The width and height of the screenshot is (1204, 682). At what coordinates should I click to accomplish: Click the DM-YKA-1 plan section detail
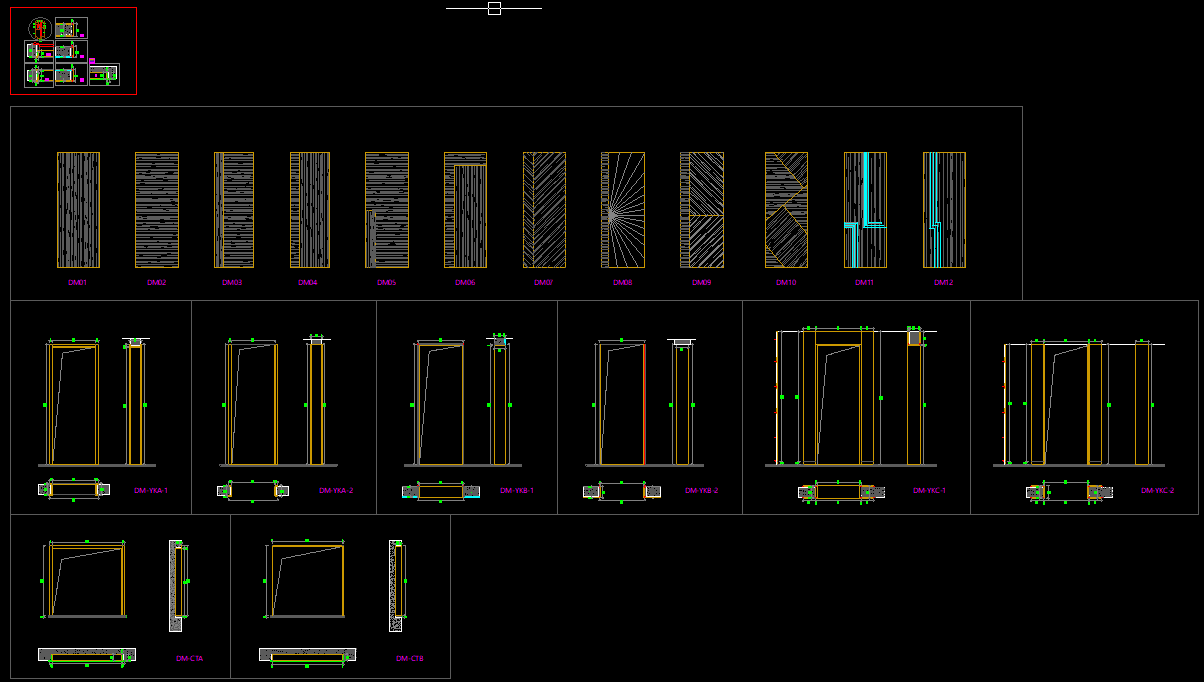click(74, 489)
